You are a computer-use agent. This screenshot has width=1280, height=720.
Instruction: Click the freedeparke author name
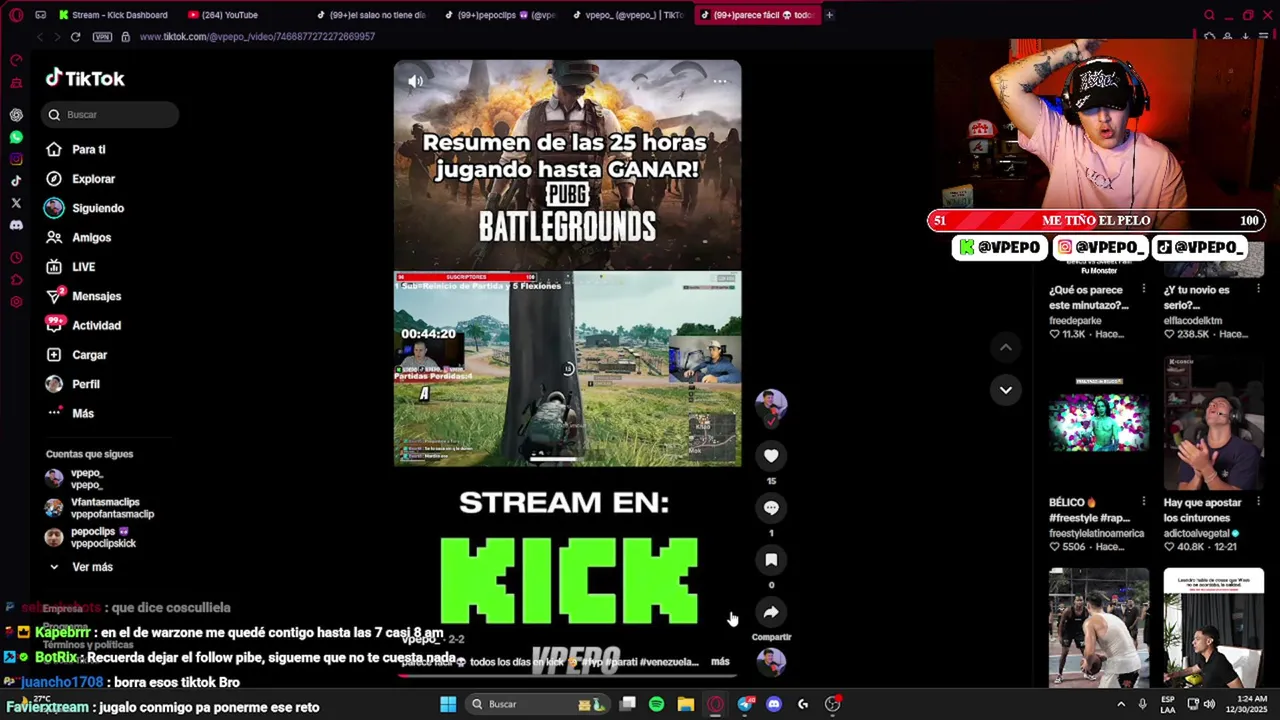[x=1075, y=321]
